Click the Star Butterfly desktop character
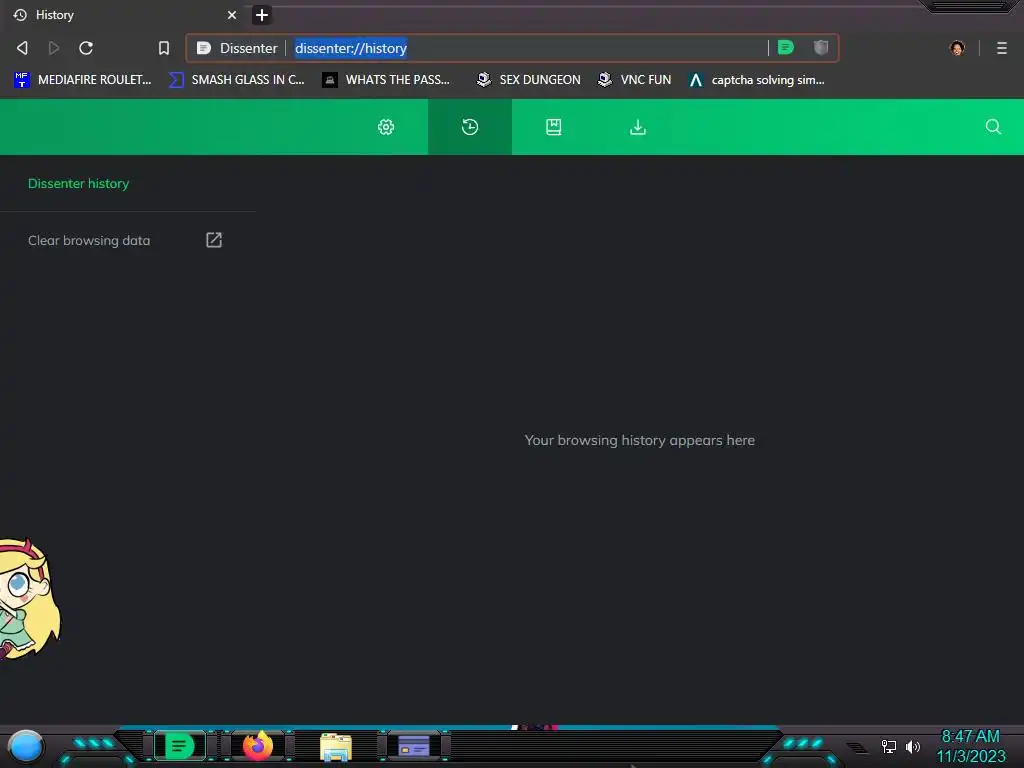1024x768 pixels. click(28, 599)
